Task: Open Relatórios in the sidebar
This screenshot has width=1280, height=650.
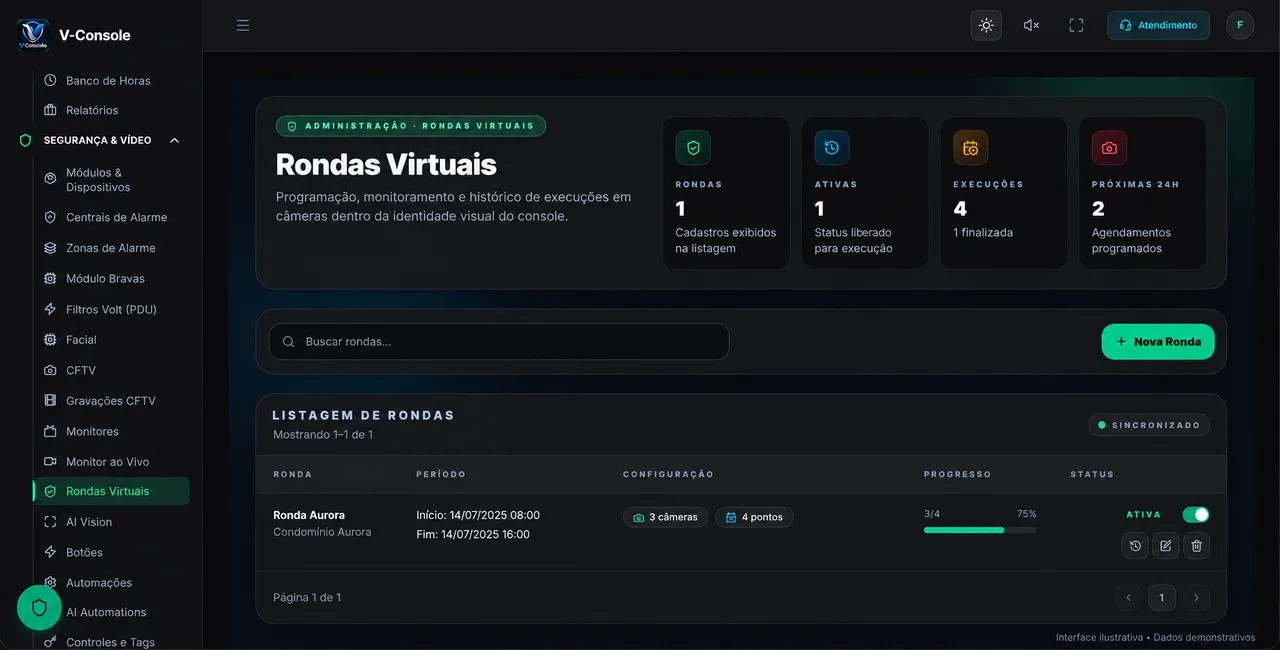Action: (92, 110)
